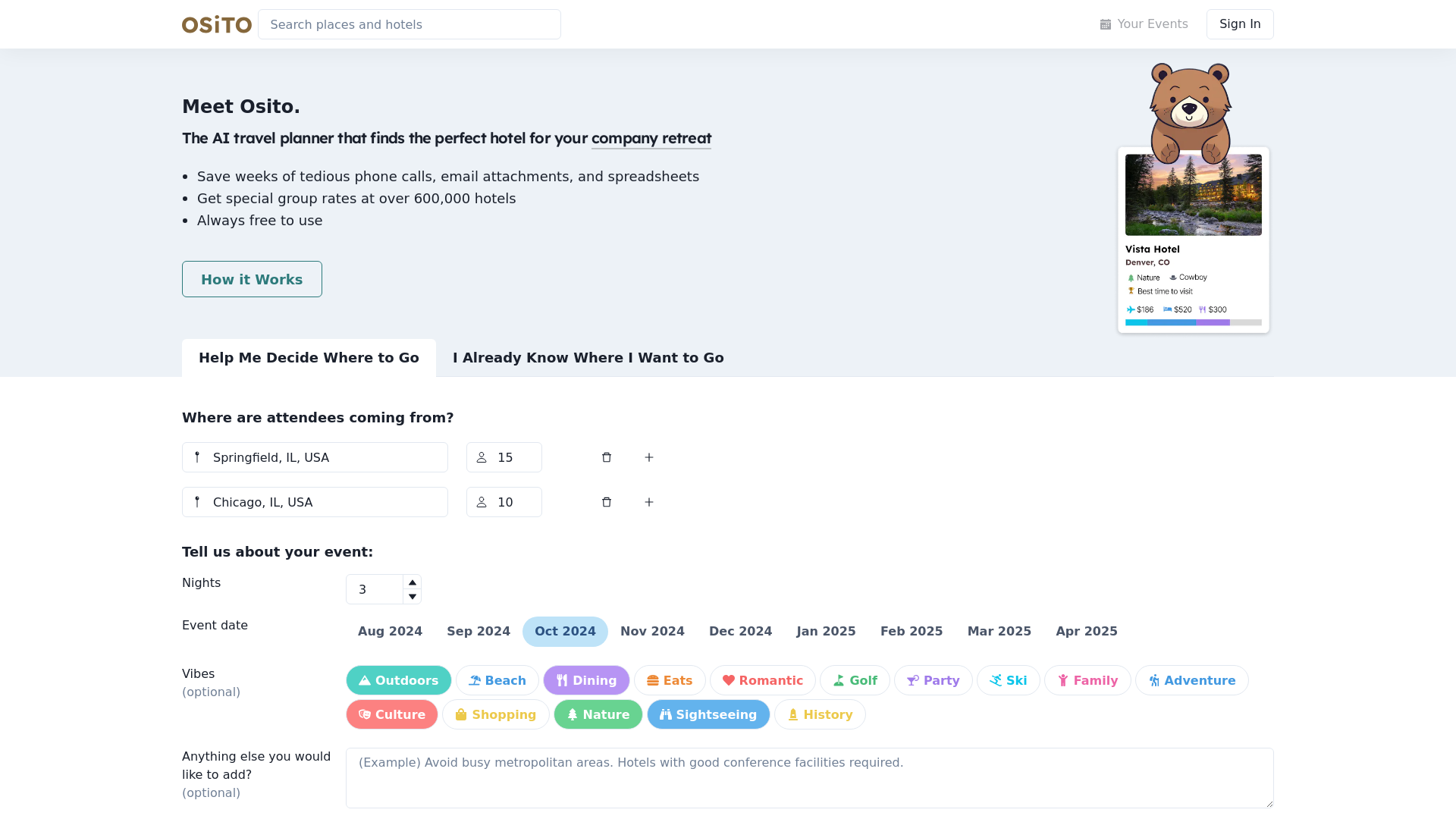Switch to Help Me Decide Where to Go tab
The height and width of the screenshot is (819, 1456).
(309, 358)
